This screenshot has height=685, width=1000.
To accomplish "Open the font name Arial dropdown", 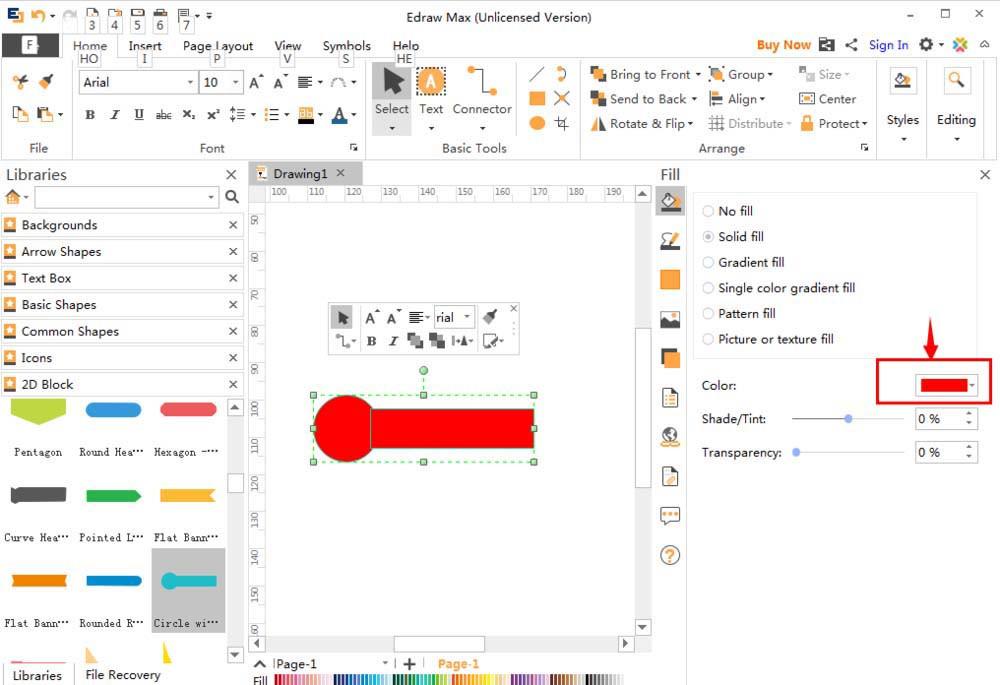I will (190, 82).
